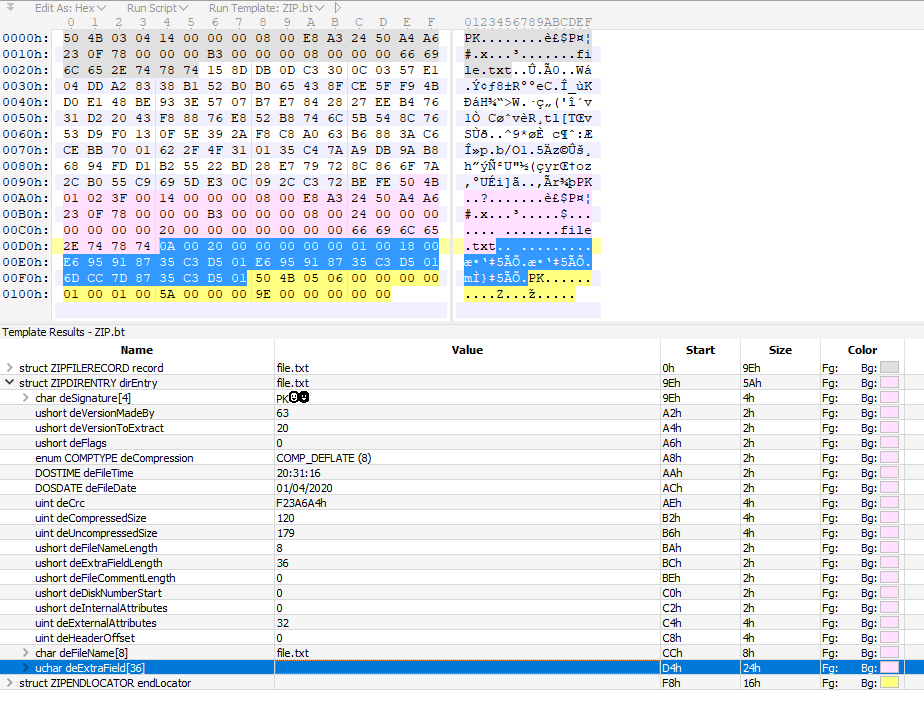Click the Color column header
The image size is (924, 713).
click(x=862, y=349)
